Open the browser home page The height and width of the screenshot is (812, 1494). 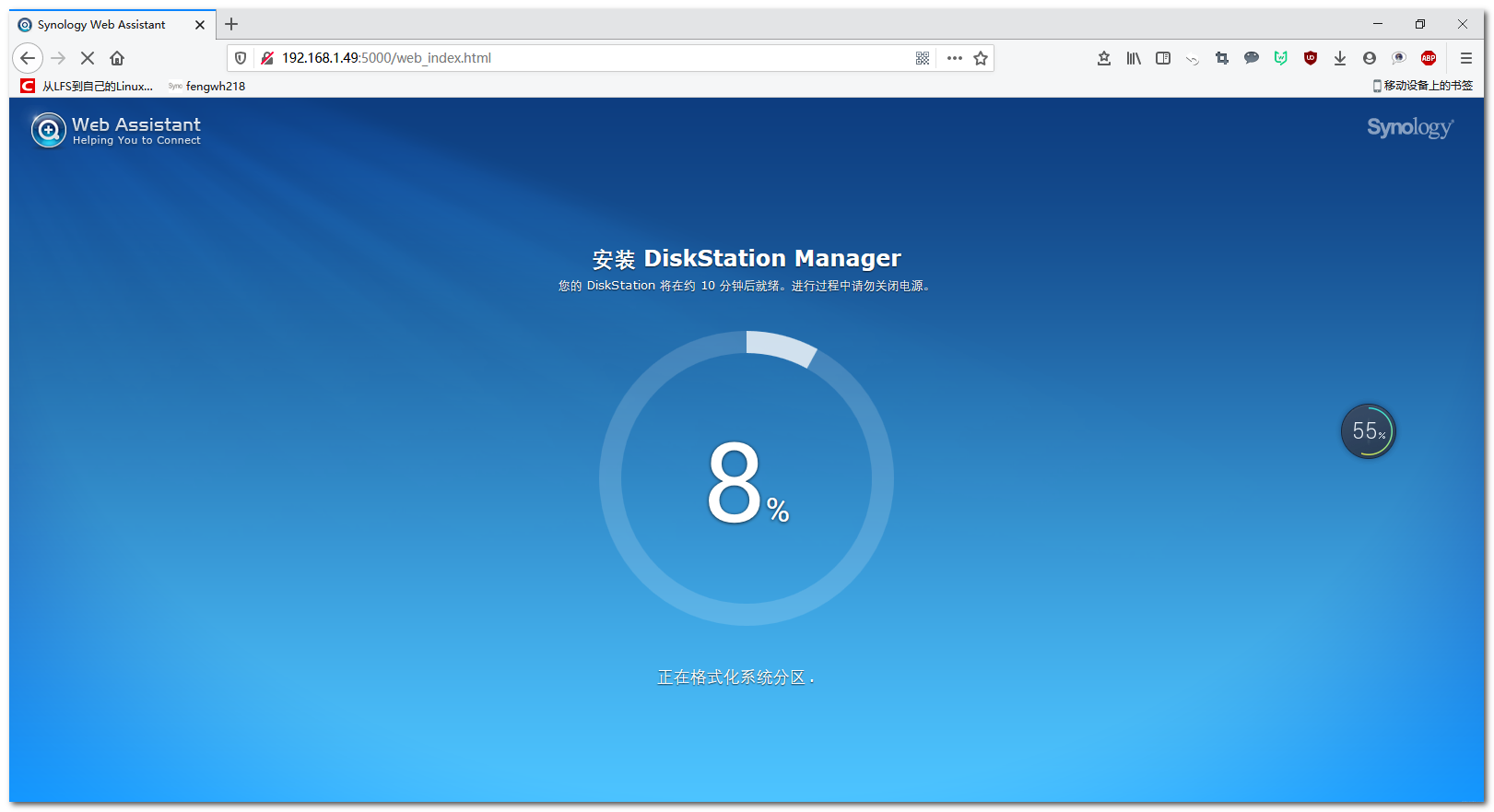117,58
